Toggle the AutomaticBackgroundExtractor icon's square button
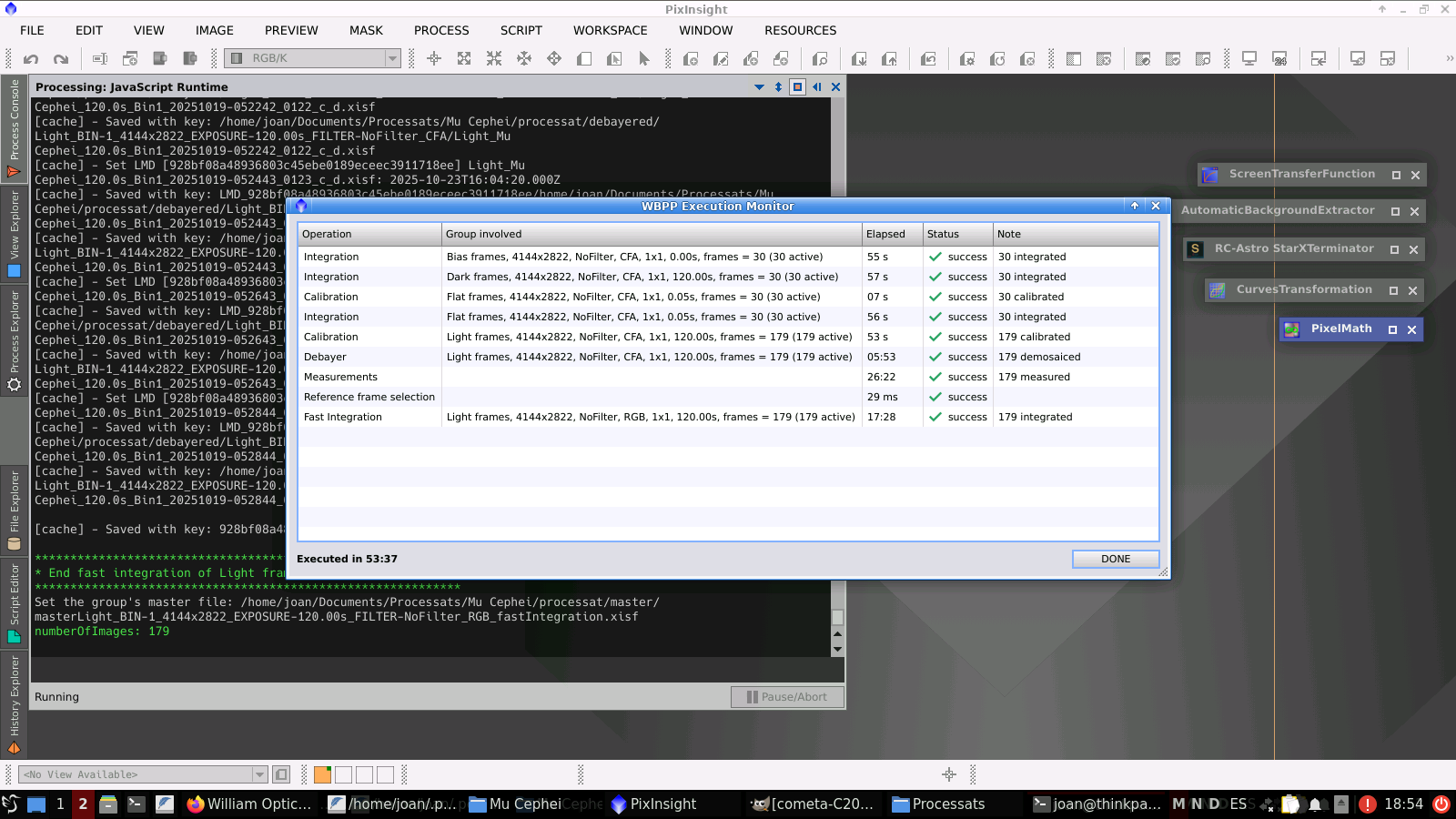The width and height of the screenshot is (1456, 819). click(x=1395, y=211)
